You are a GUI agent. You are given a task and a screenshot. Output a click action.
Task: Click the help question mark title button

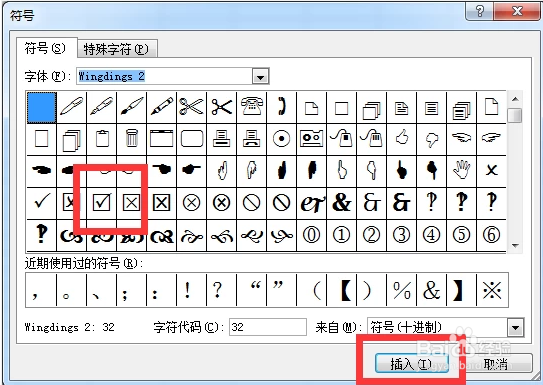[x=480, y=11]
